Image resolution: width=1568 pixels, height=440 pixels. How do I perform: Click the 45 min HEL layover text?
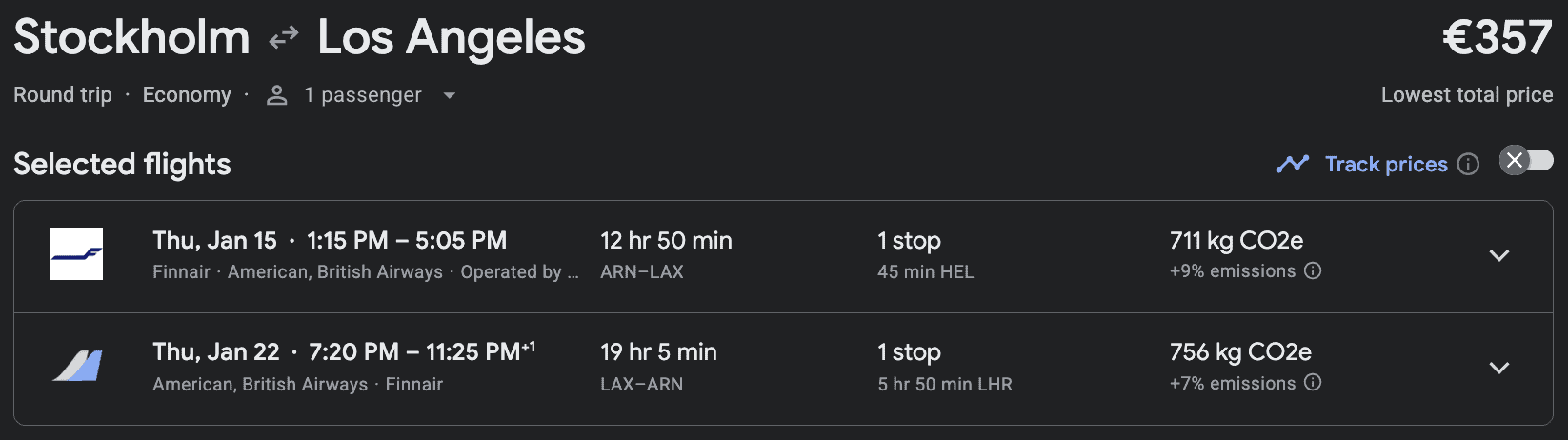(x=925, y=272)
